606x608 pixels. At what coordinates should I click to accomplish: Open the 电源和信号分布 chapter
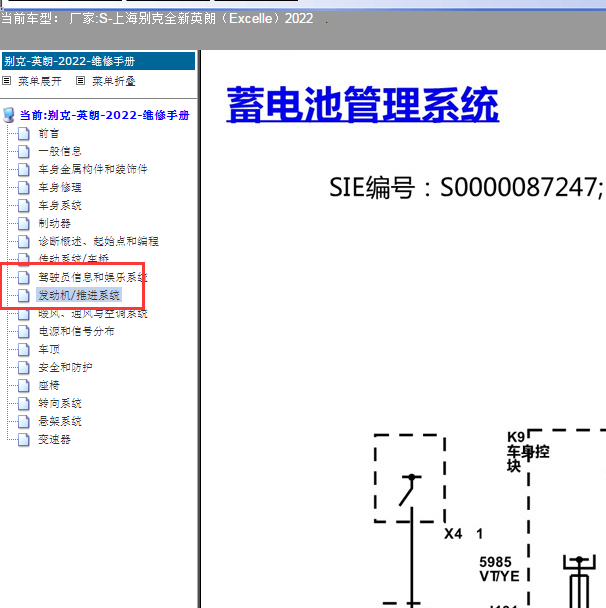click(76, 332)
